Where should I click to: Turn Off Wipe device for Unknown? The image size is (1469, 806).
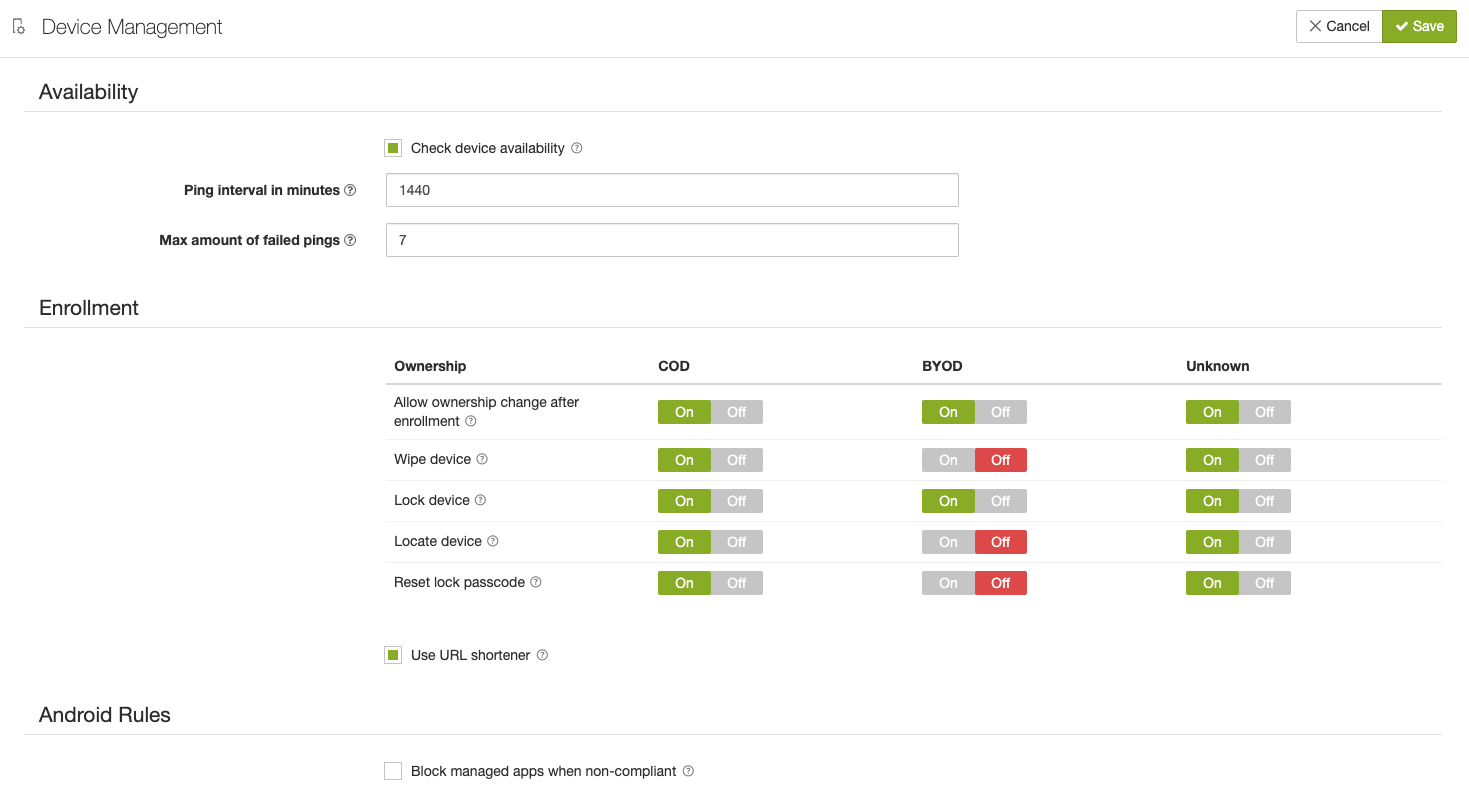click(1265, 460)
